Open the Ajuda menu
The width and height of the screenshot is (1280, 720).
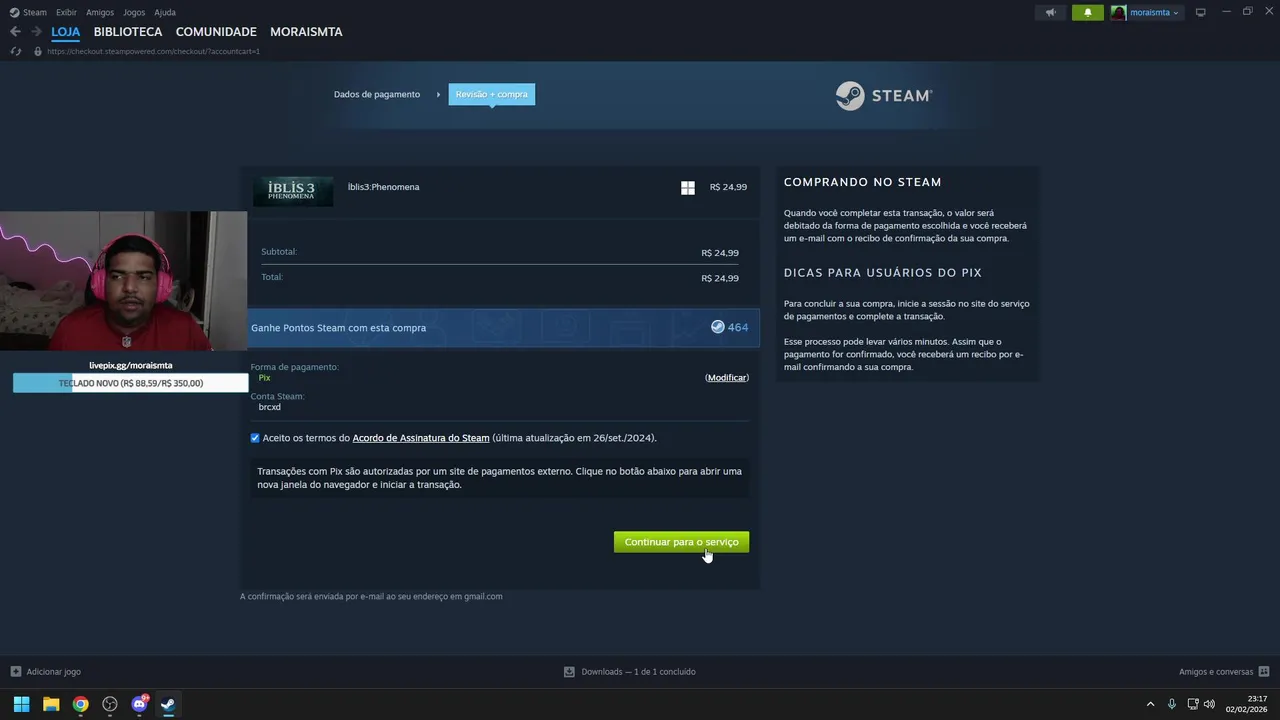165,12
